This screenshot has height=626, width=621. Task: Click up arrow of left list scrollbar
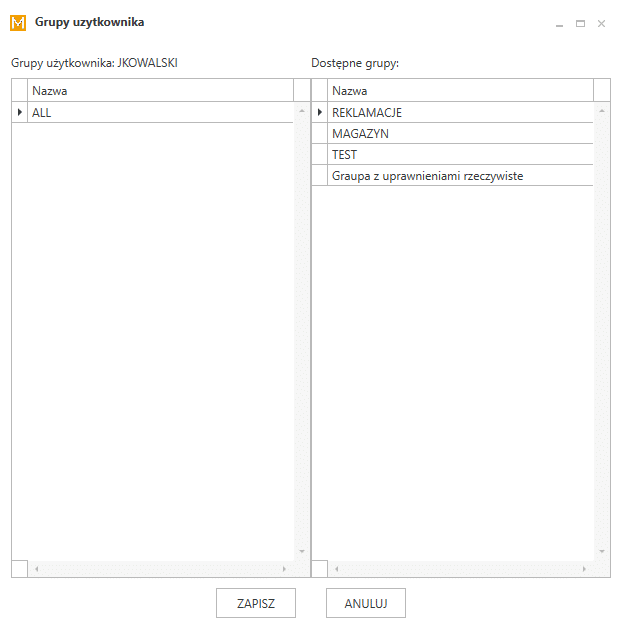tap(302, 111)
